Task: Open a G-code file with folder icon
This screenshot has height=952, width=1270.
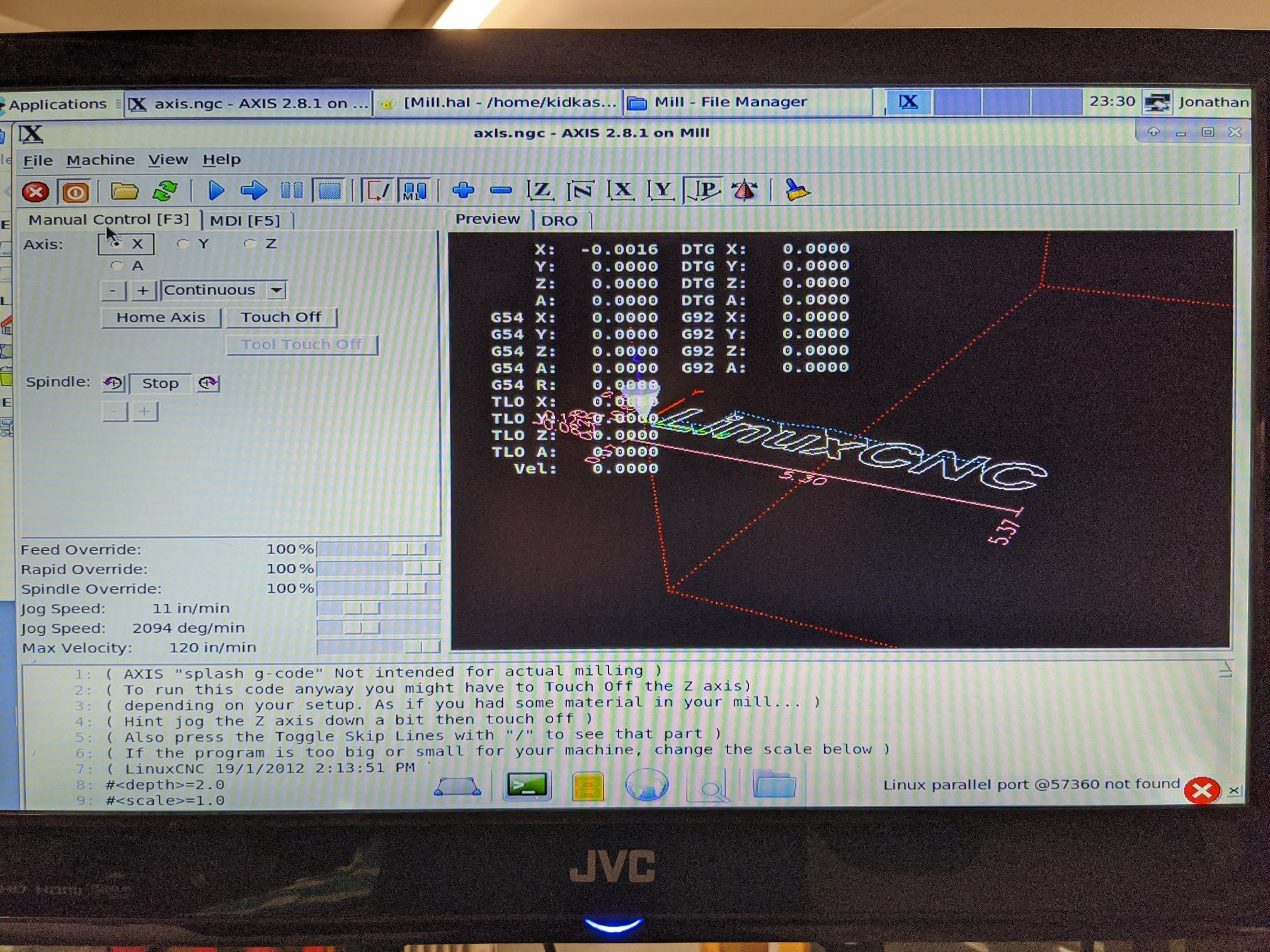Action: [x=124, y=191]
